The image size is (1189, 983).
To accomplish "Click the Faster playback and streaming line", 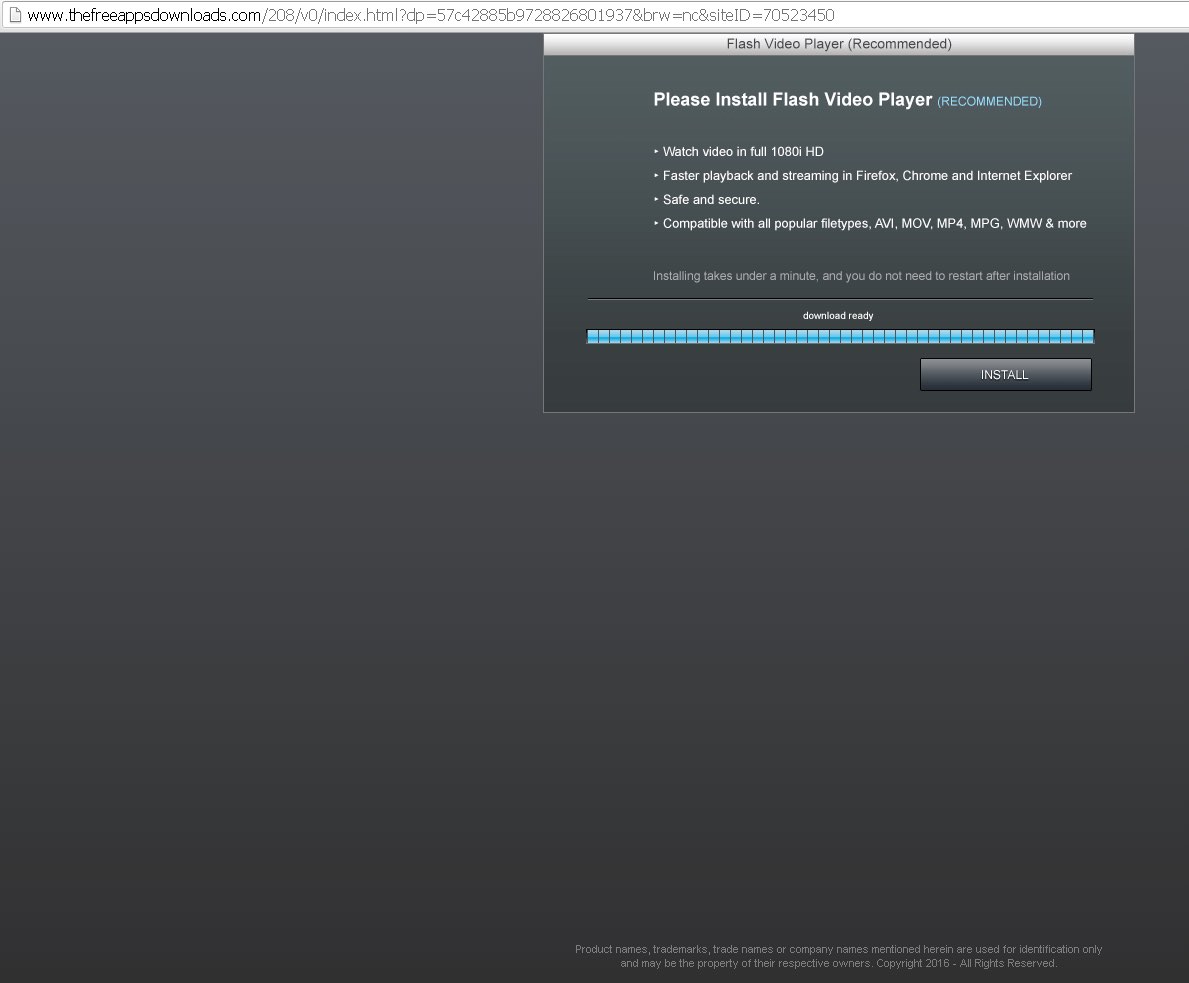I will (867, 176).
